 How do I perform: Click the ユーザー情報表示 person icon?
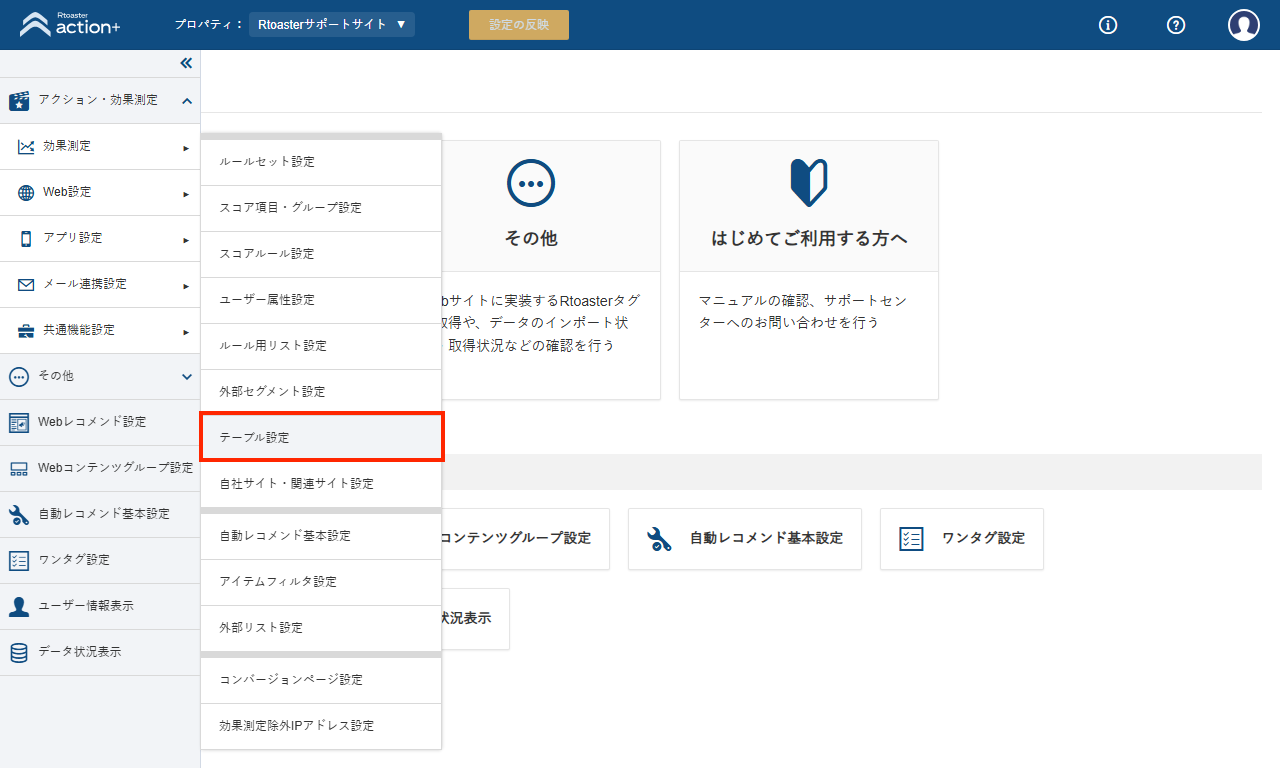(x=18, y=607)
